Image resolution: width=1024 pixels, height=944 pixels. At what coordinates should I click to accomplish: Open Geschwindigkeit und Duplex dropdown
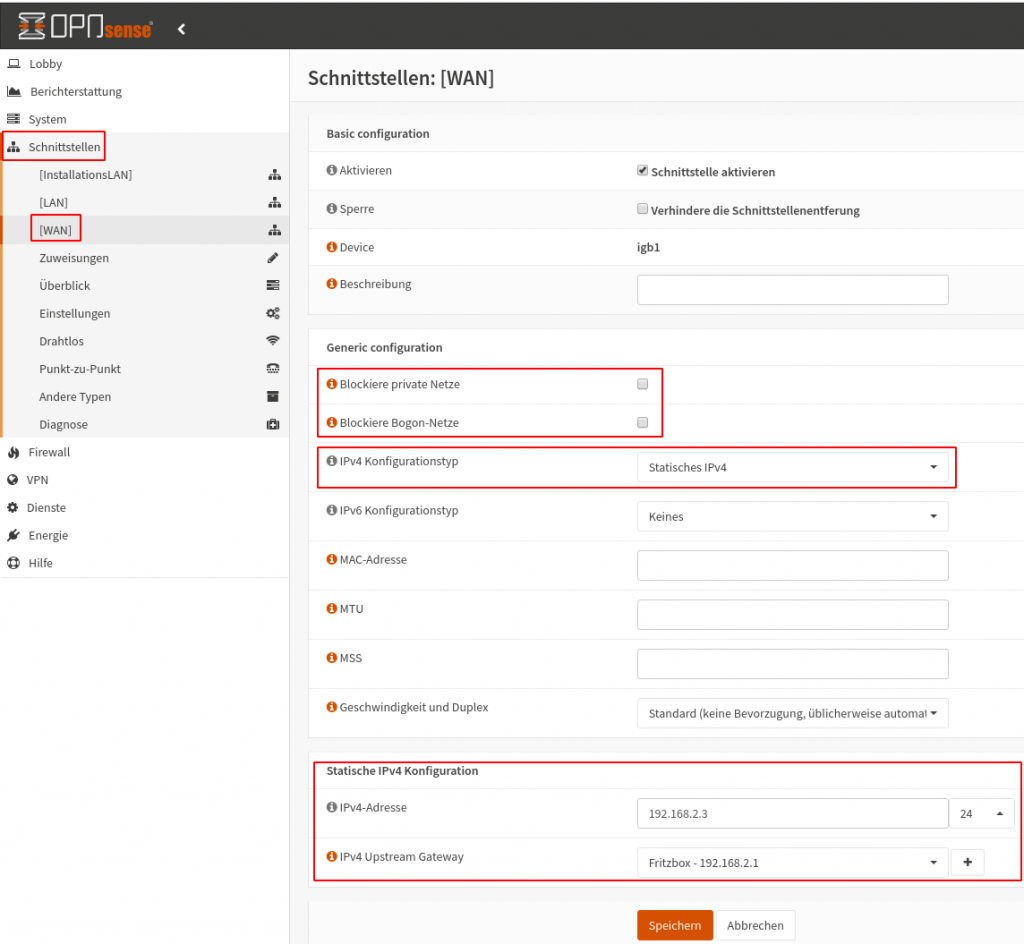click(x=792, y=713)
